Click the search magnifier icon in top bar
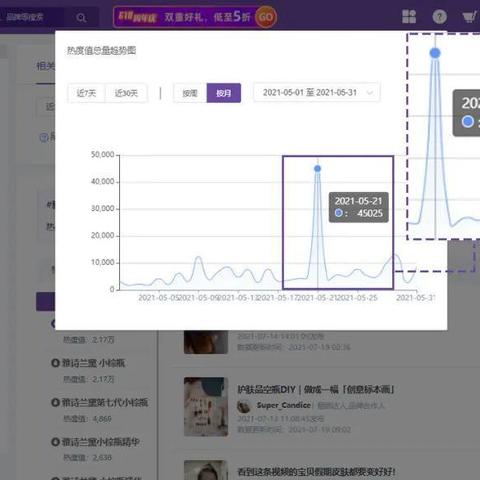 81,17
